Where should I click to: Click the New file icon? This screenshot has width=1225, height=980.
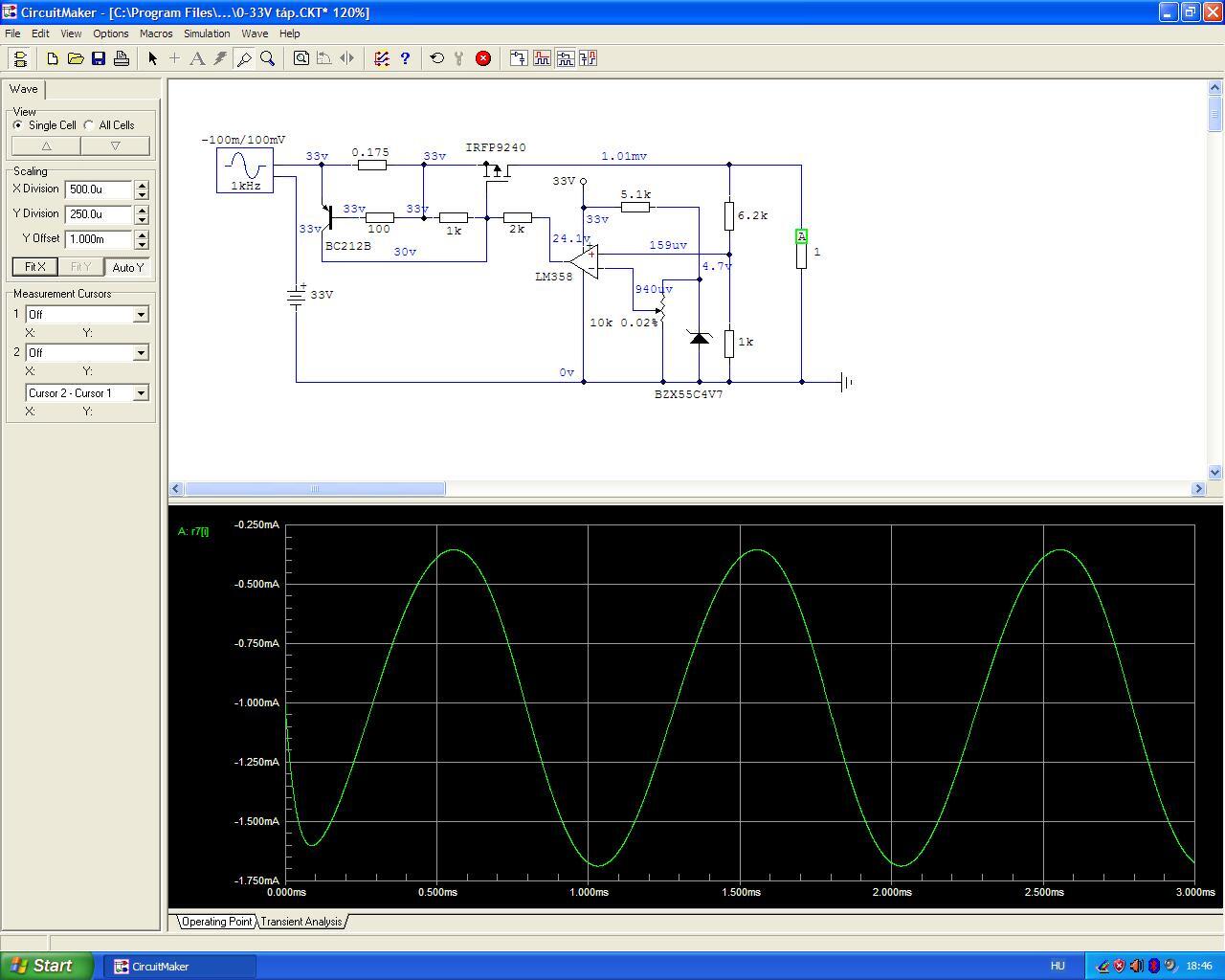pos(53,58)
